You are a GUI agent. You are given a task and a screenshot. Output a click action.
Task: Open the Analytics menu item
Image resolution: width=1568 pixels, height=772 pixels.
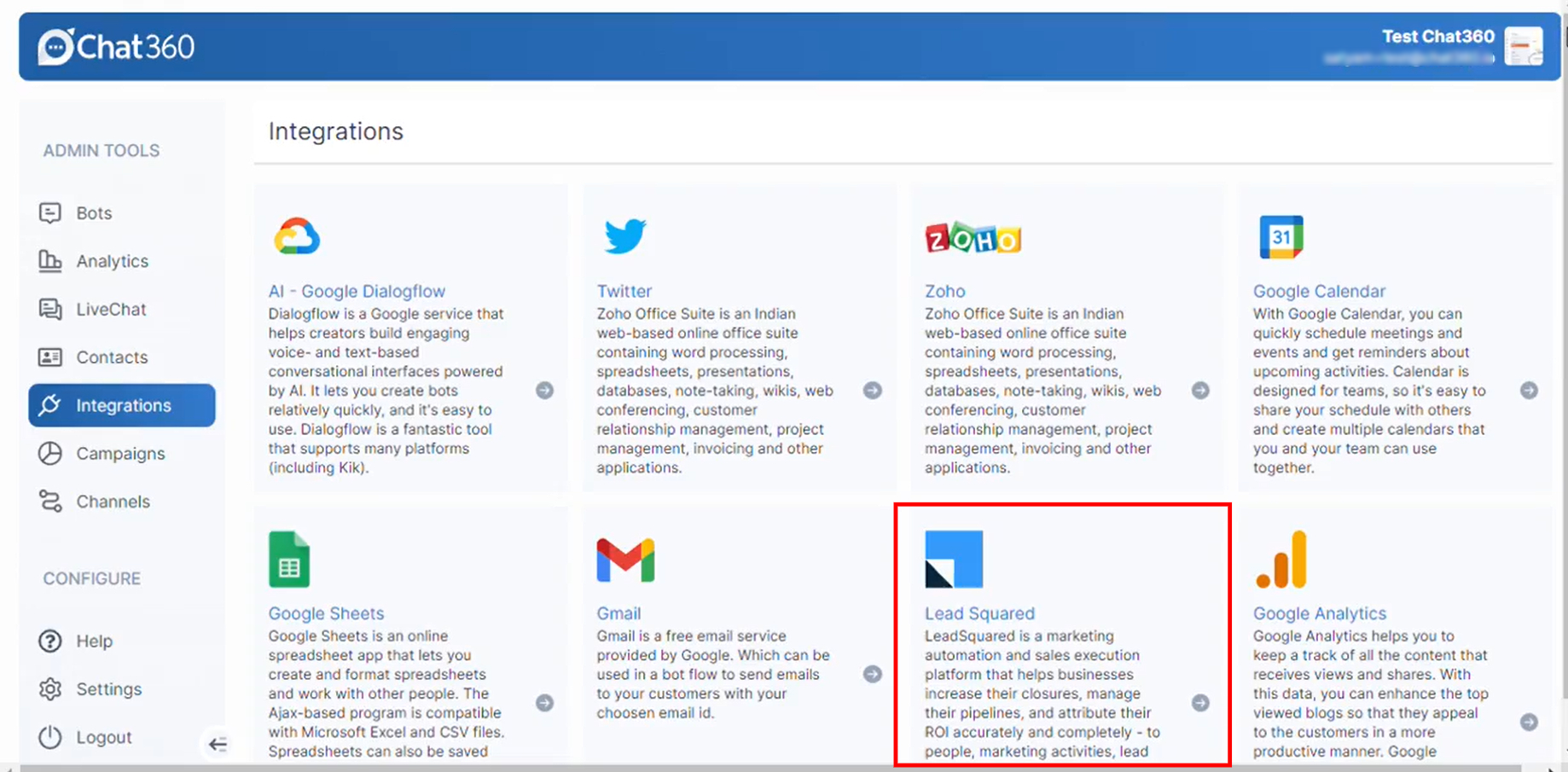(x=112, y=261)
